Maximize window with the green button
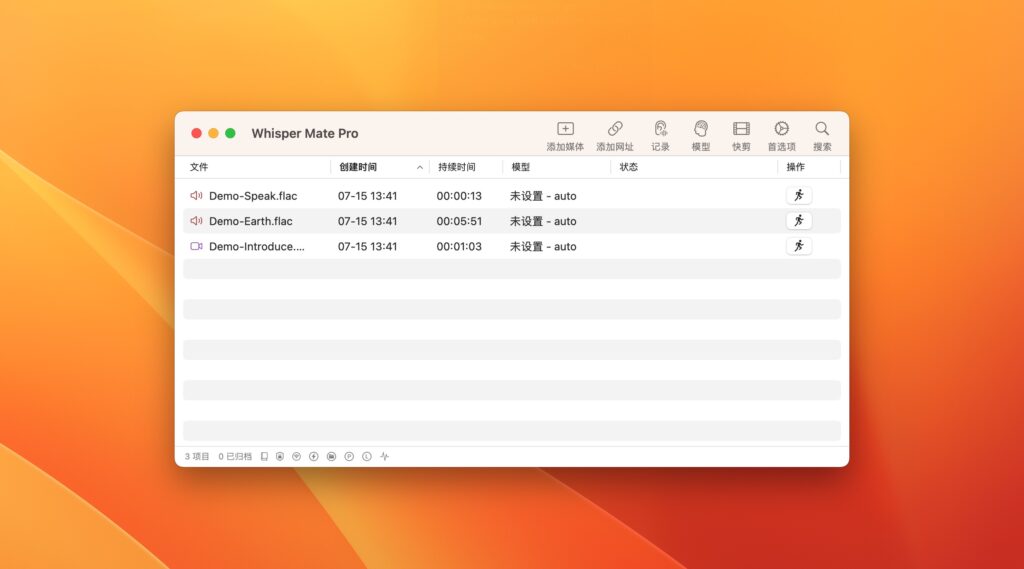 tap(230, 133)
